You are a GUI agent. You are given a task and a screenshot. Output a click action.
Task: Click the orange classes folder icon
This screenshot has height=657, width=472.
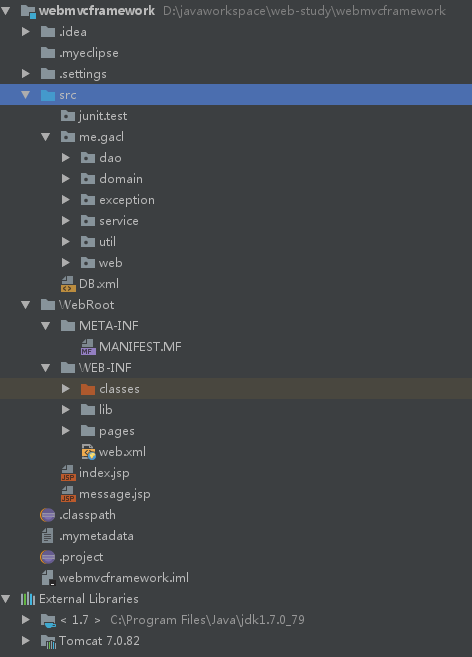88,389
